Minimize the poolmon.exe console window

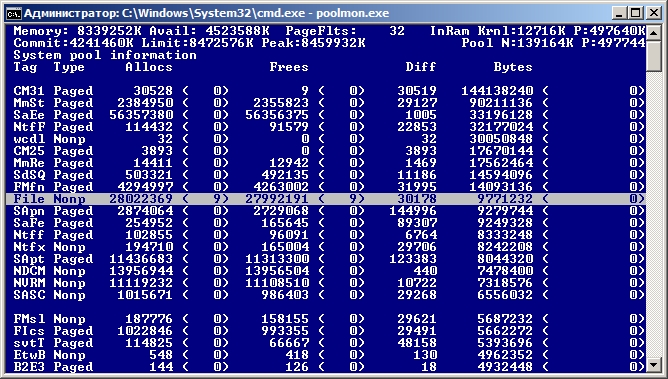[x=620, y=13]
